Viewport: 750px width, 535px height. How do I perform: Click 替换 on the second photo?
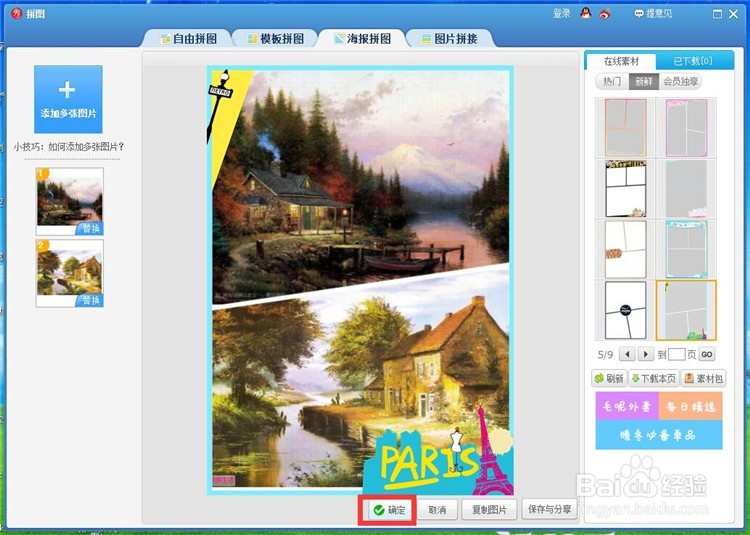point(90,300)
